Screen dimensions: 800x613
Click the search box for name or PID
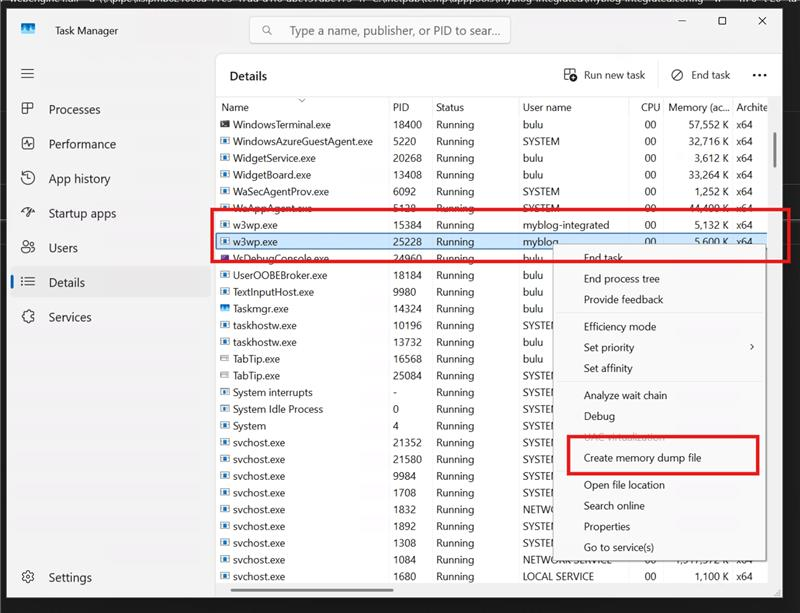pos(380,31)
